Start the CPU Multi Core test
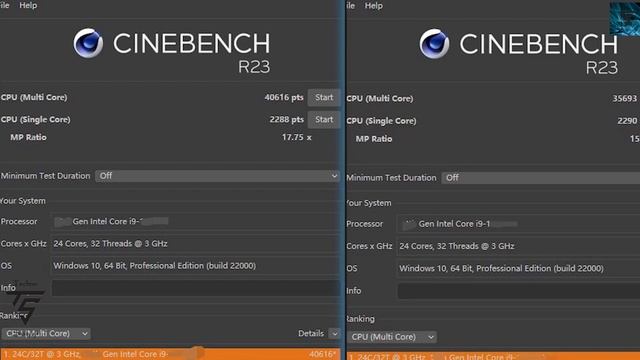 (324, 98)
